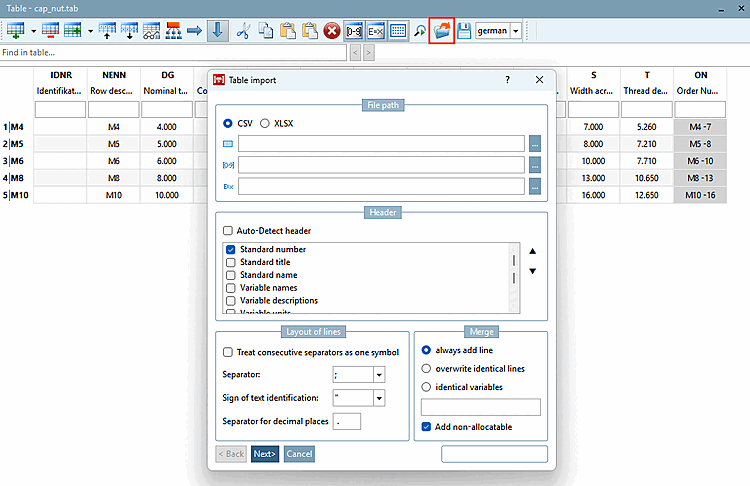Click the Cancel button
This screenshot has height=486, width=750.
[x=299, y=454]
